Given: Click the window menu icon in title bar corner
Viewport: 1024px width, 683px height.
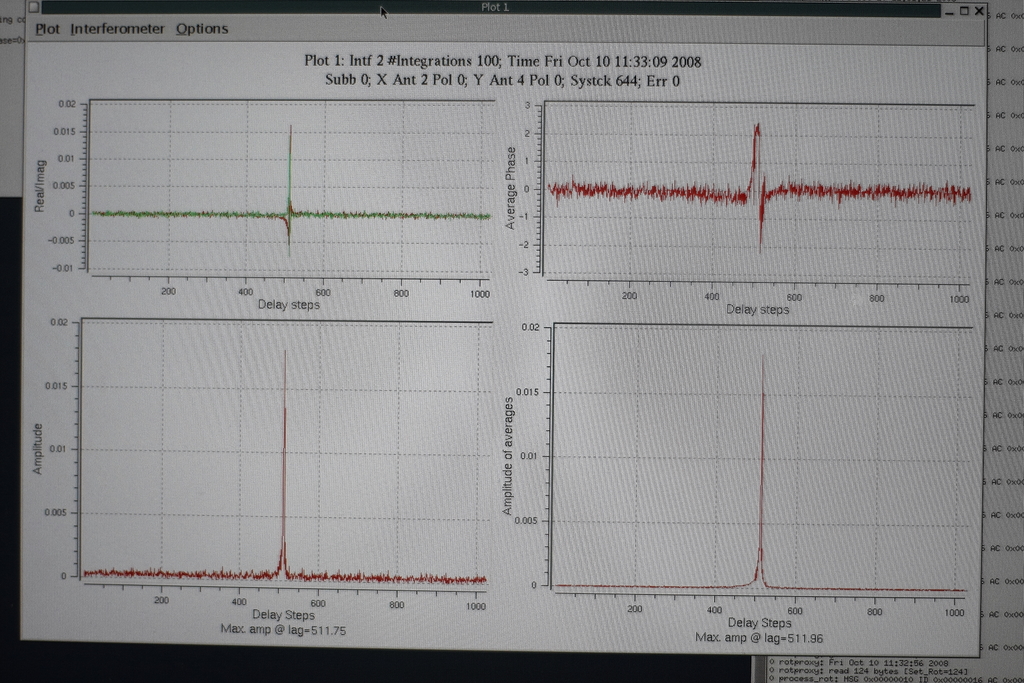Looking at the screenshot, I should 33,8.
